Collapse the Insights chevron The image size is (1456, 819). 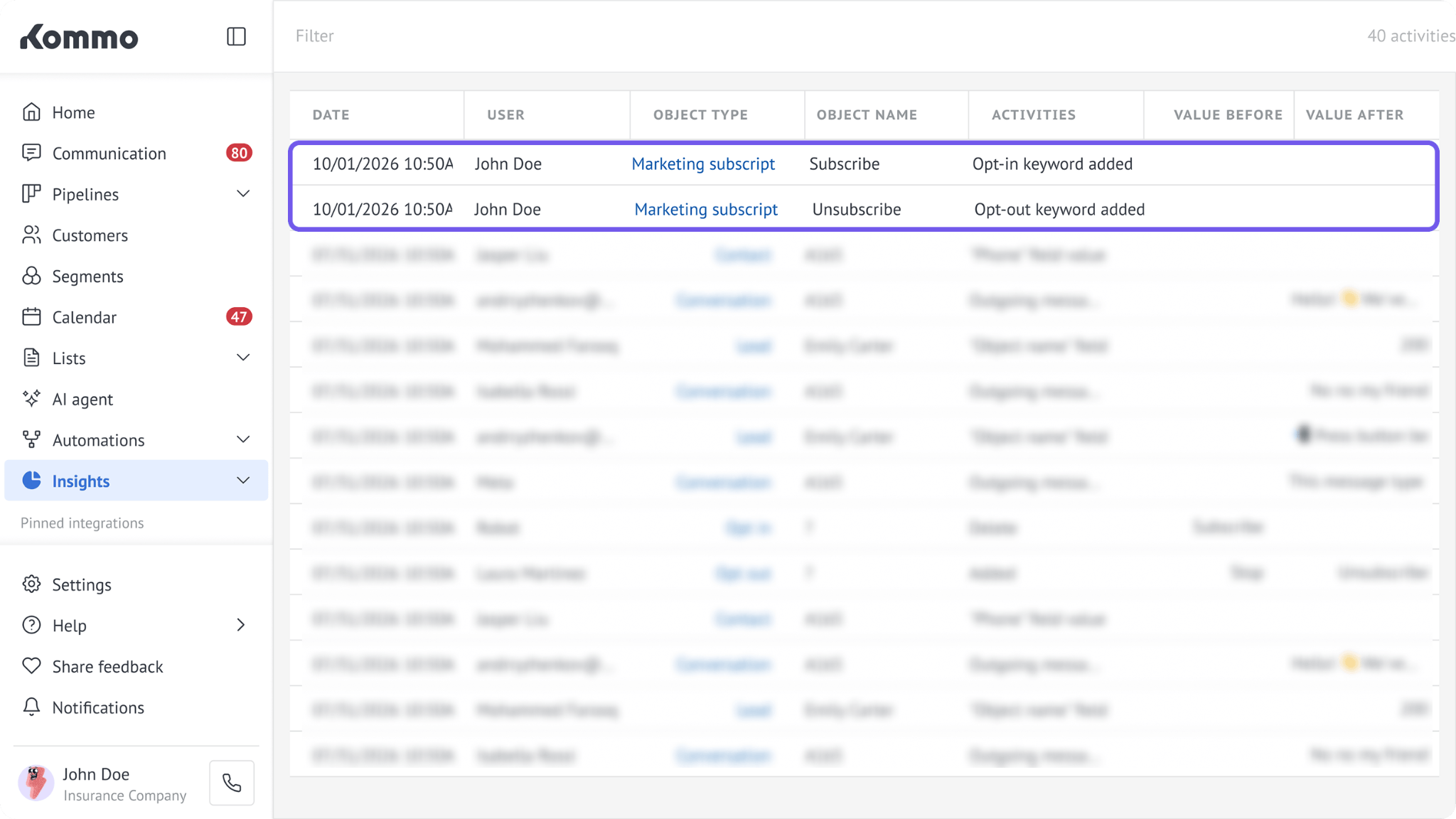tap(243, 481)
